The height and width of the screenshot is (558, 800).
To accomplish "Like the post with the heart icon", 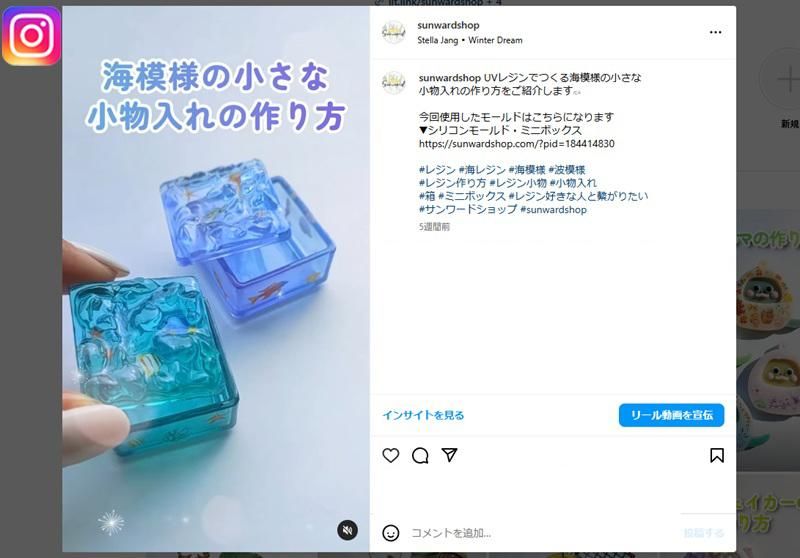I will pyautogui.click(x=391, y=455).
